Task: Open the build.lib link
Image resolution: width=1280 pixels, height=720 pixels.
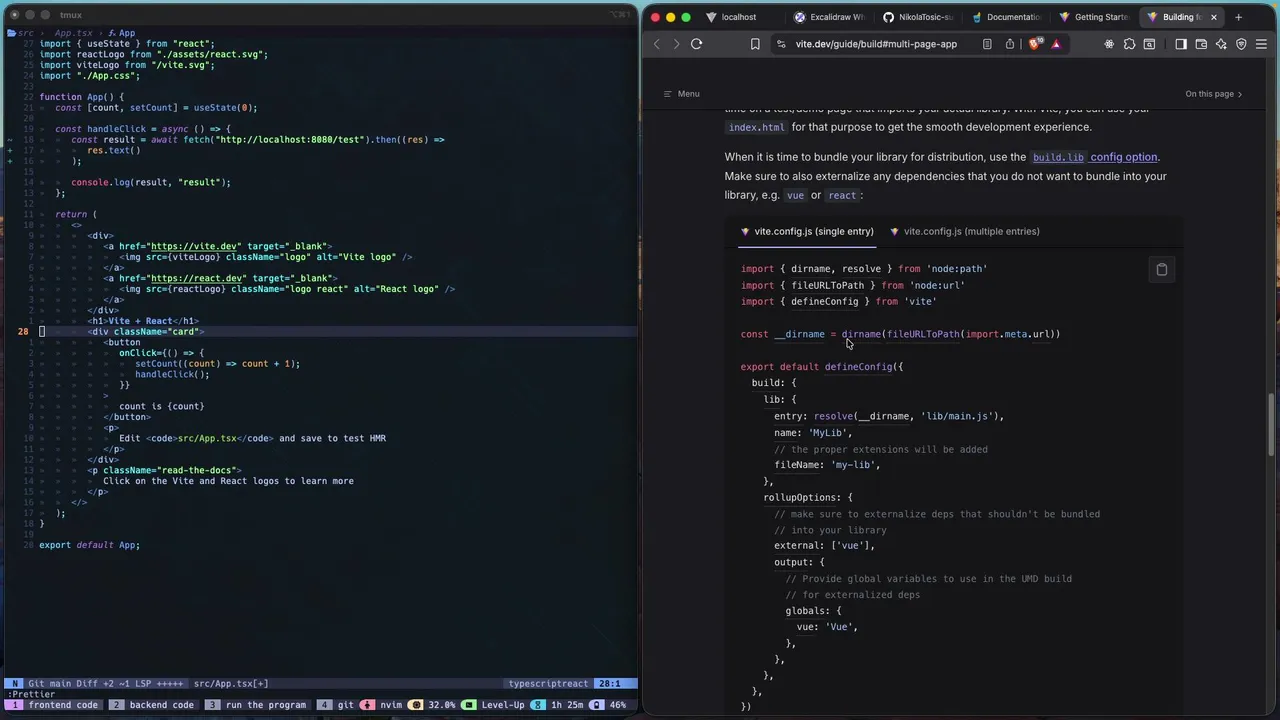Action: coord(1058,157)
